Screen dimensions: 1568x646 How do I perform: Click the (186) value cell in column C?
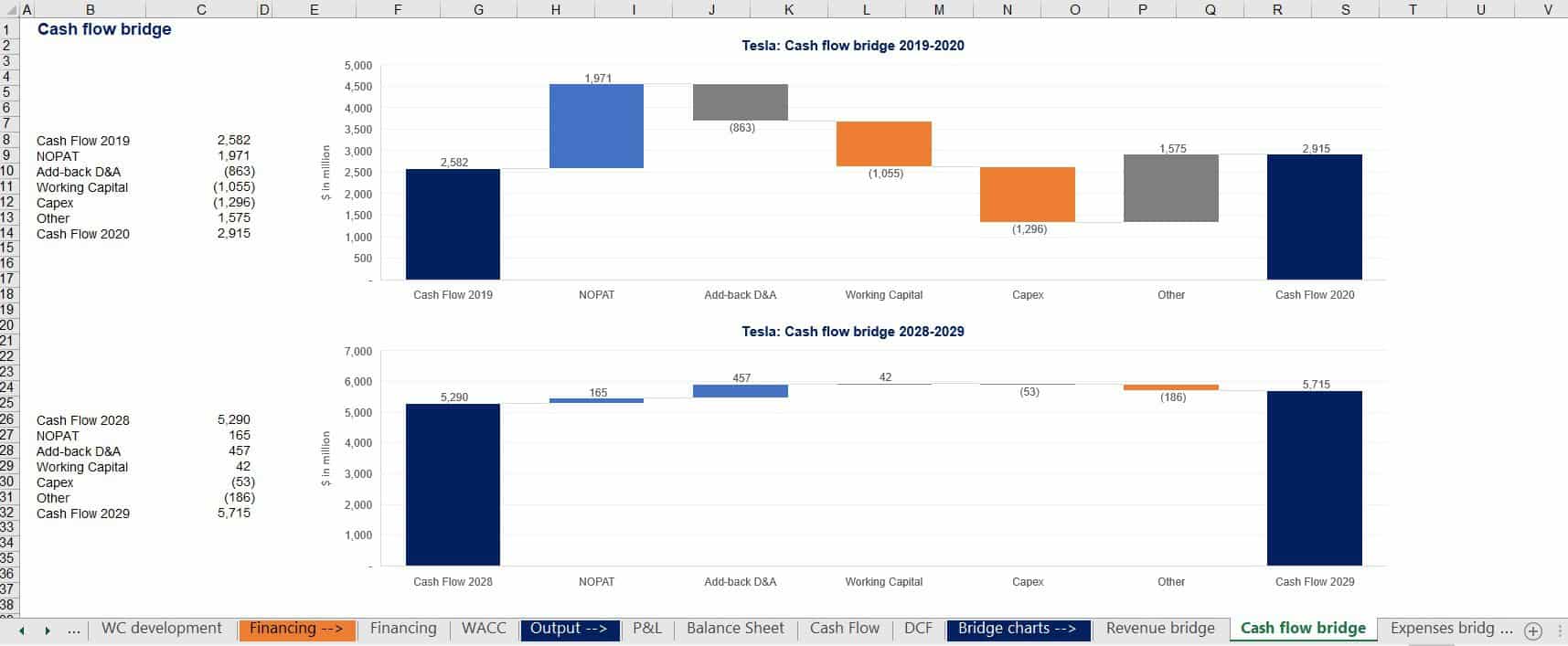point(240,497)
